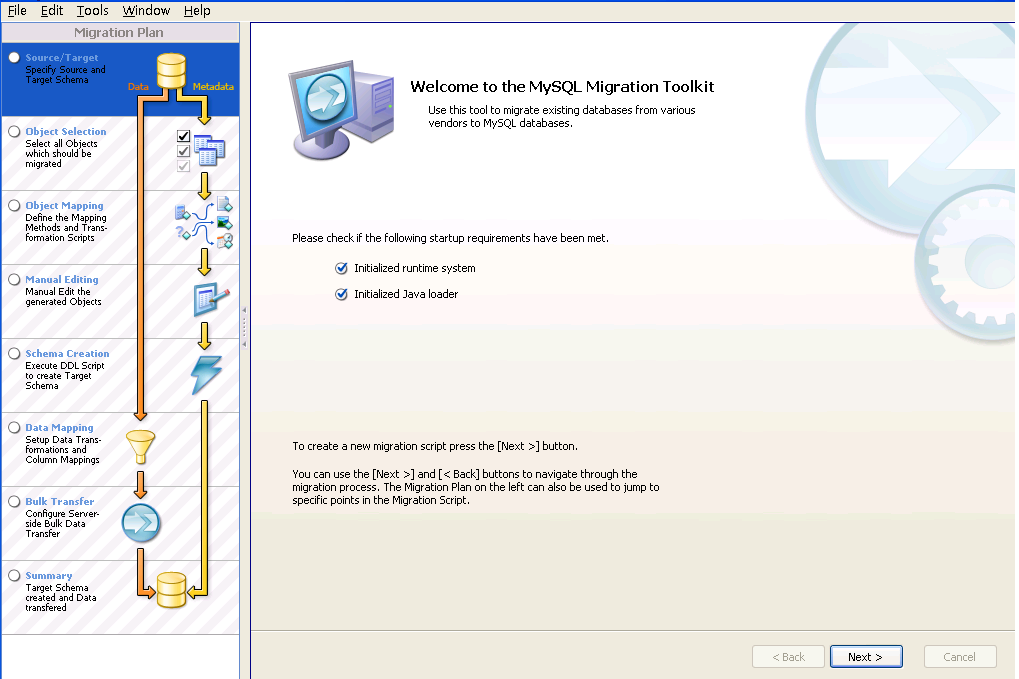Jump to the Schema Creation step title
Screen dimensions: 1019x679
(67, 353)
